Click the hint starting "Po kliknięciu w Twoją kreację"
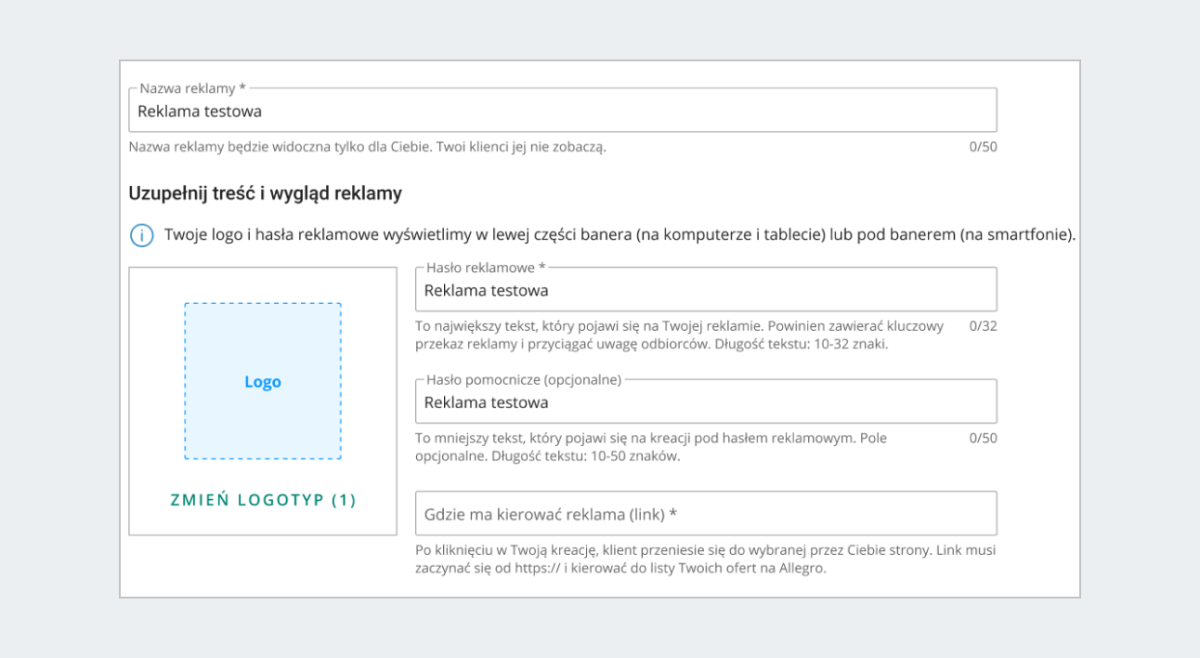Viewport: 1200px width, 658px height. [x=705, y=559]
